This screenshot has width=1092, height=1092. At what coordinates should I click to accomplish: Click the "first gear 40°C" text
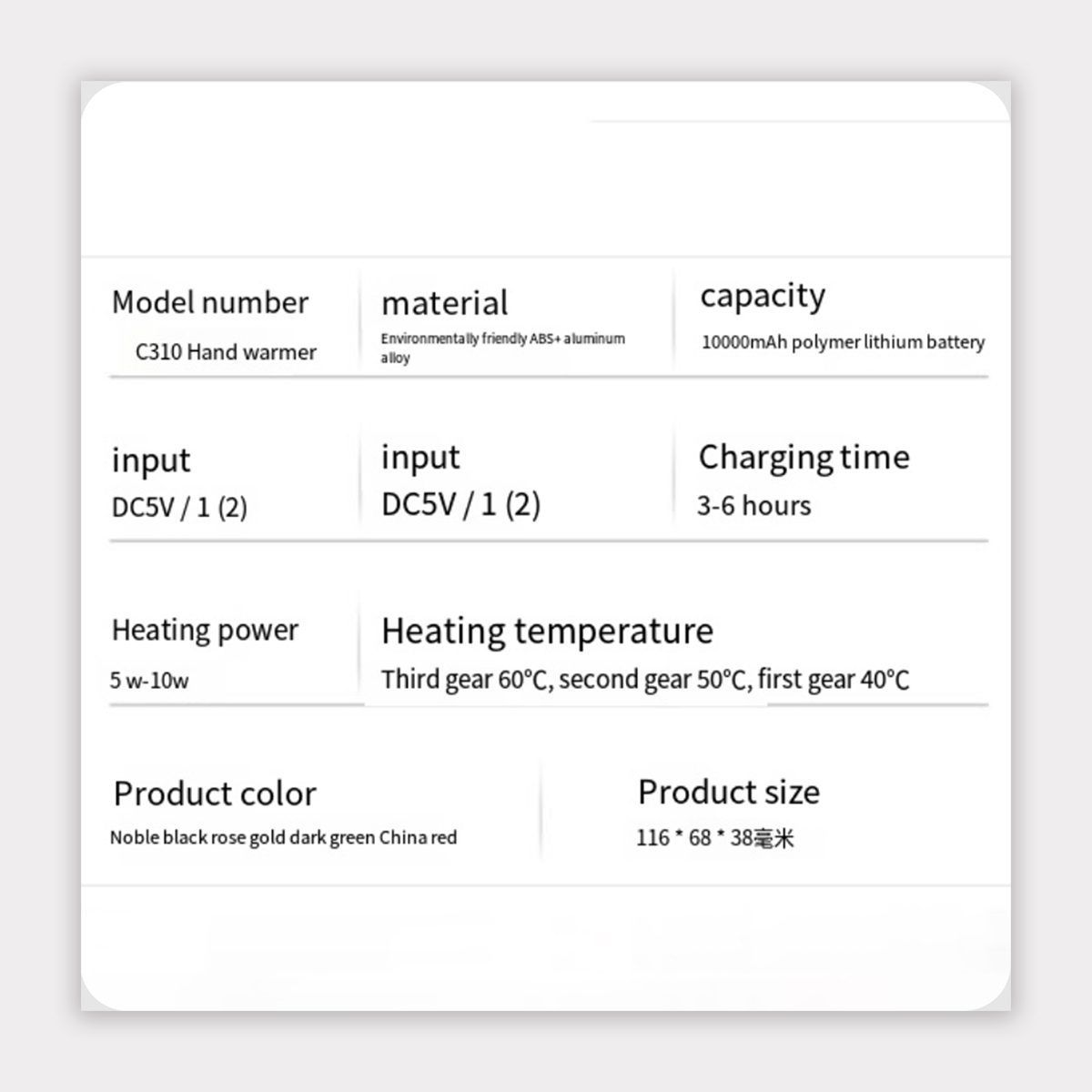coord(833,680)
